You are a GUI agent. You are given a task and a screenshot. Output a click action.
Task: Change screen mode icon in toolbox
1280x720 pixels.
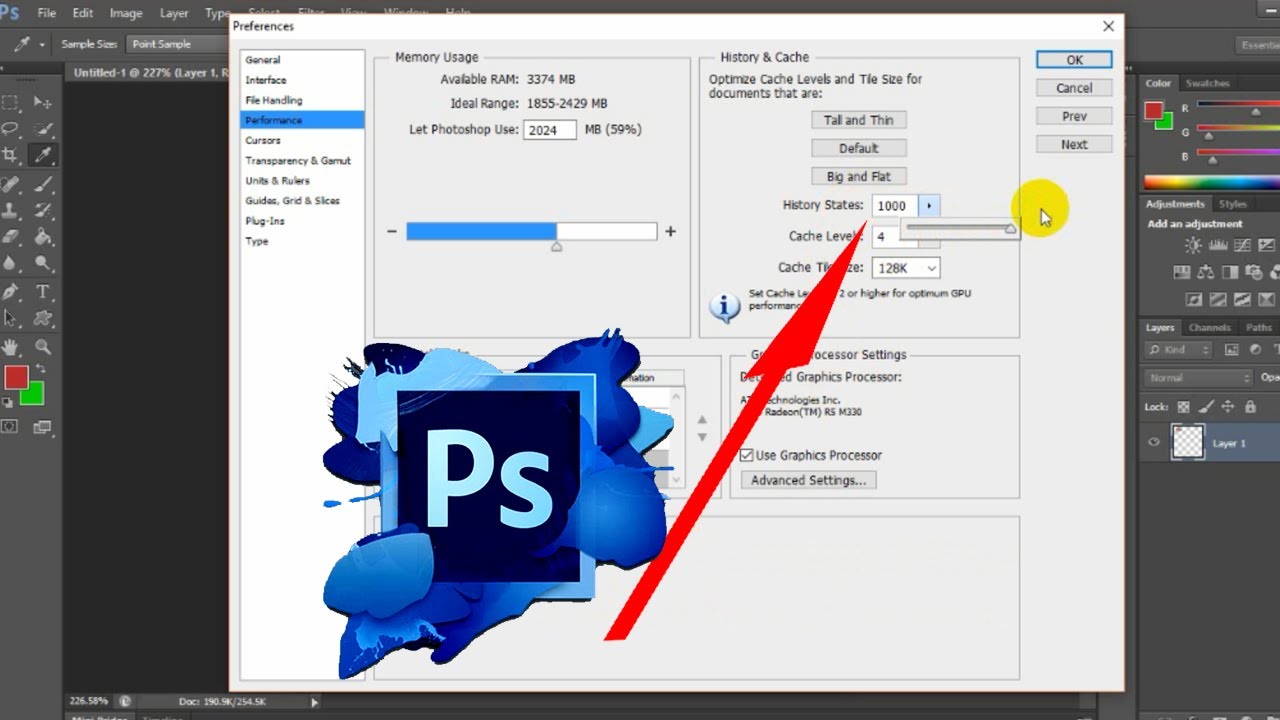click(43, 426)
